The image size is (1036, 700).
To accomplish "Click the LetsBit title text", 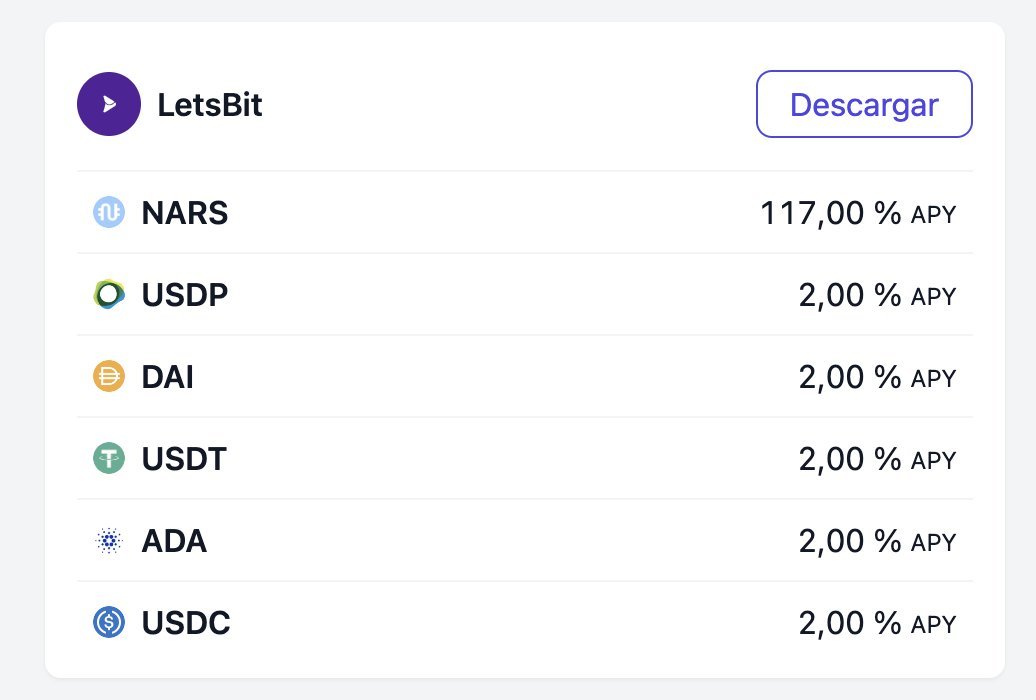I will coord(209,104).
